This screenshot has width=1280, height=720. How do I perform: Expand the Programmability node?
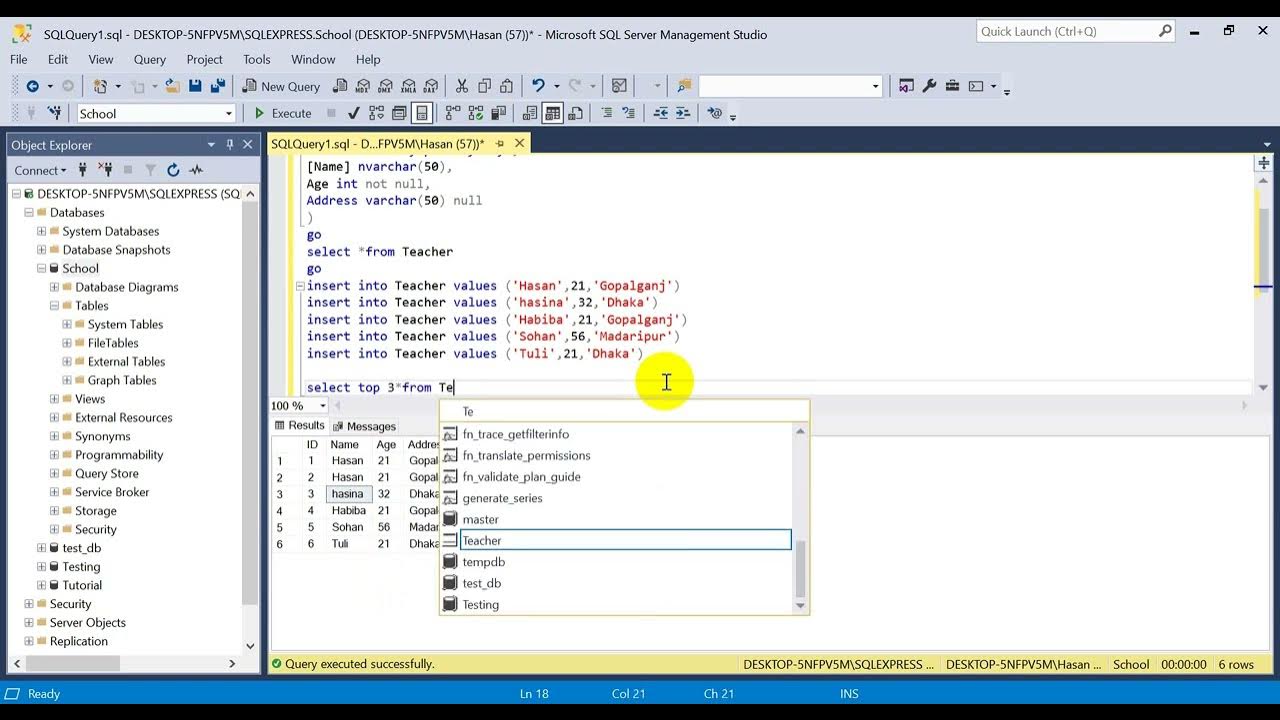pos(54,455)
